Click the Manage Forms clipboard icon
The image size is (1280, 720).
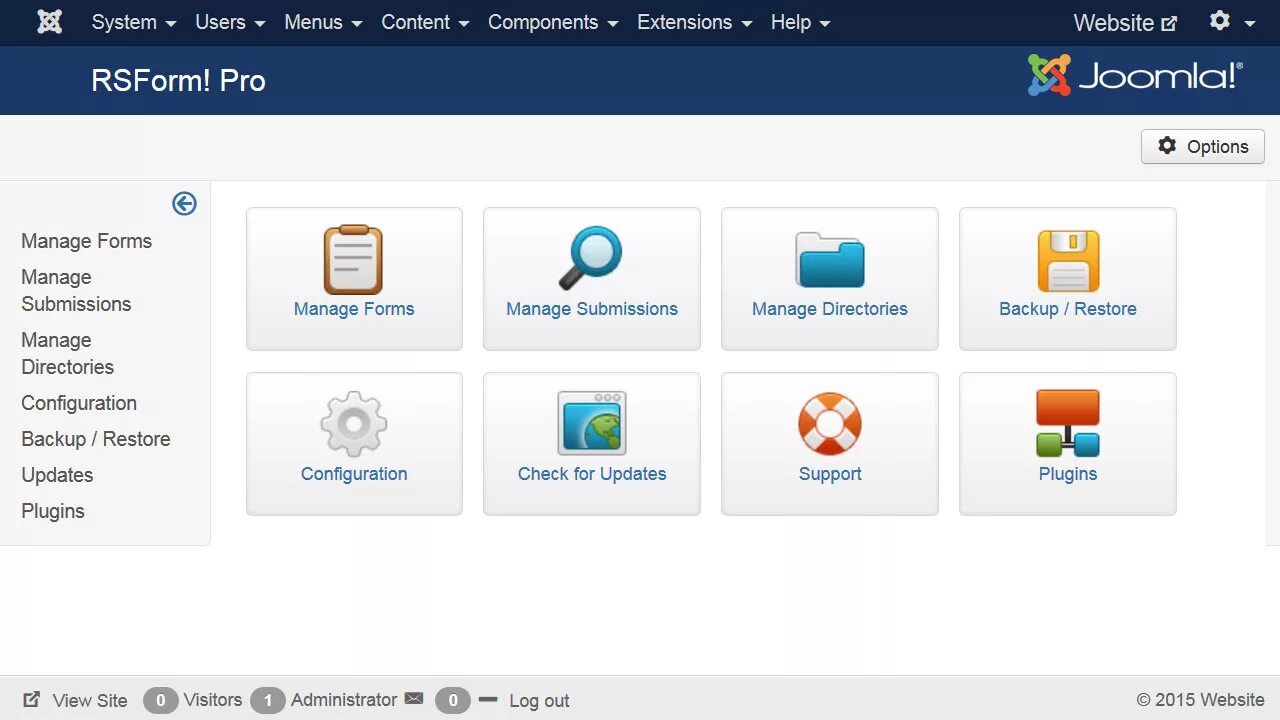point(353,259)
